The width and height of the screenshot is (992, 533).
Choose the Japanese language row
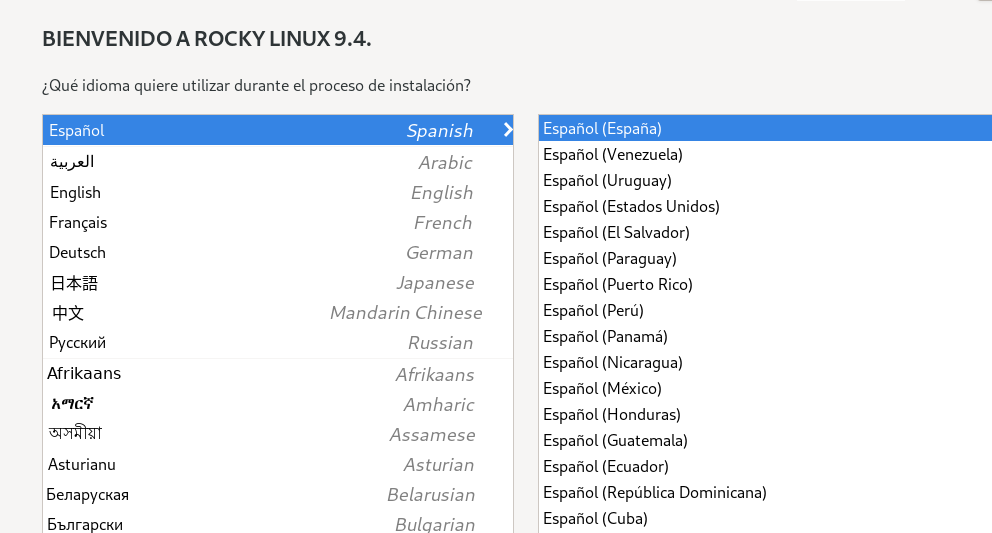click(x=278, y=283)
